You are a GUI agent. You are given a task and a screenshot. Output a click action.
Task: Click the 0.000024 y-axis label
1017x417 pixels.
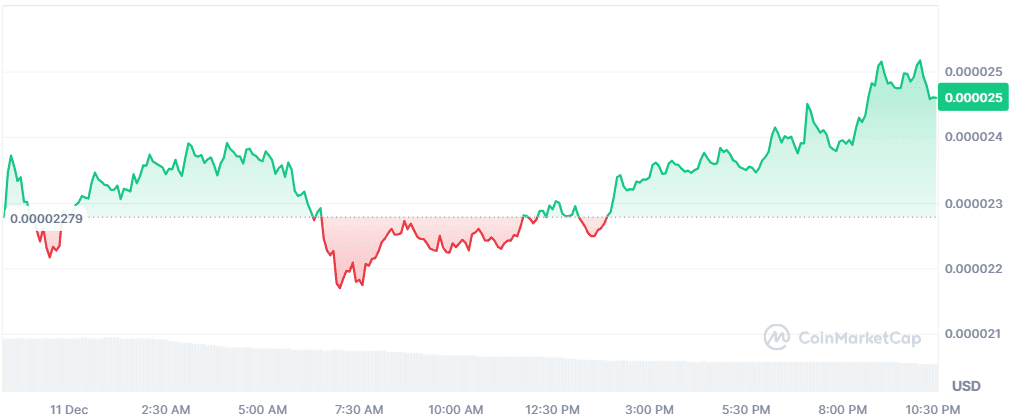click(x=973, y=137)
